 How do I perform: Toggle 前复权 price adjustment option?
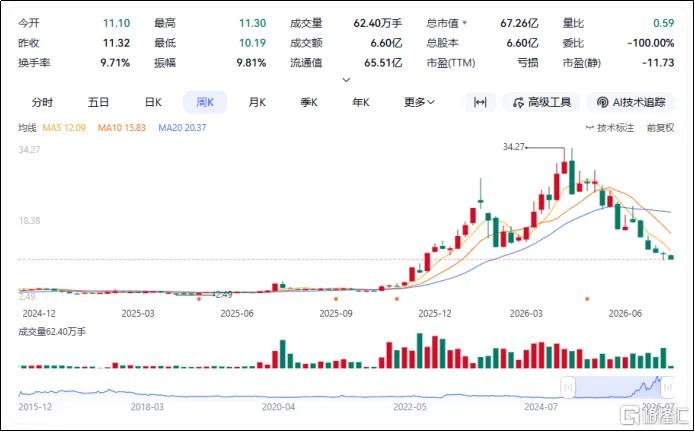[660, 128]
